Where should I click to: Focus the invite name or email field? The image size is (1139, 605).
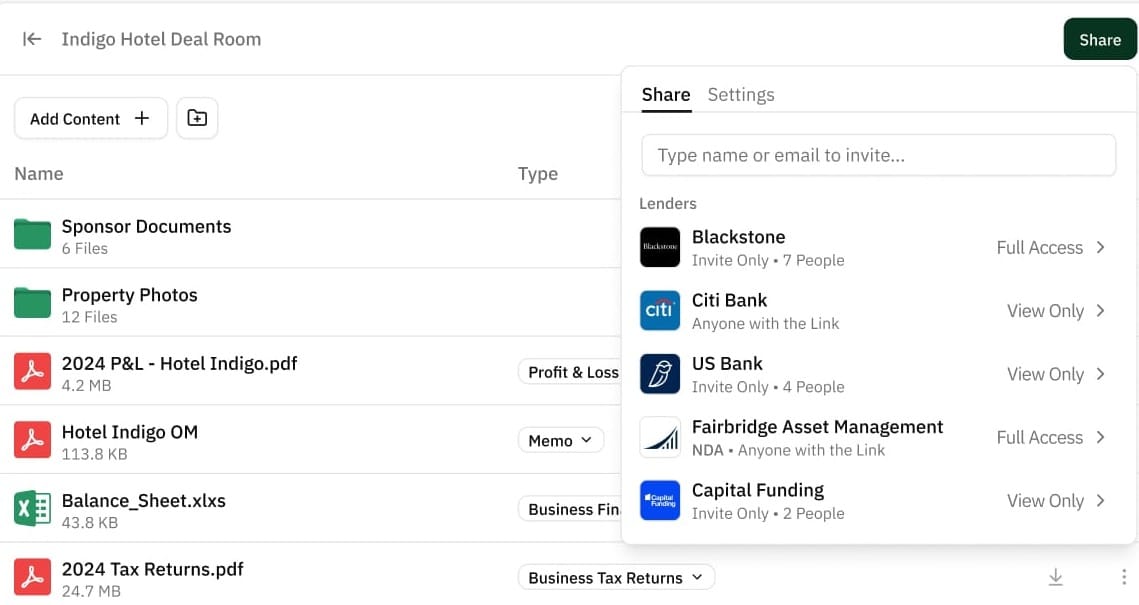[878, 155]
